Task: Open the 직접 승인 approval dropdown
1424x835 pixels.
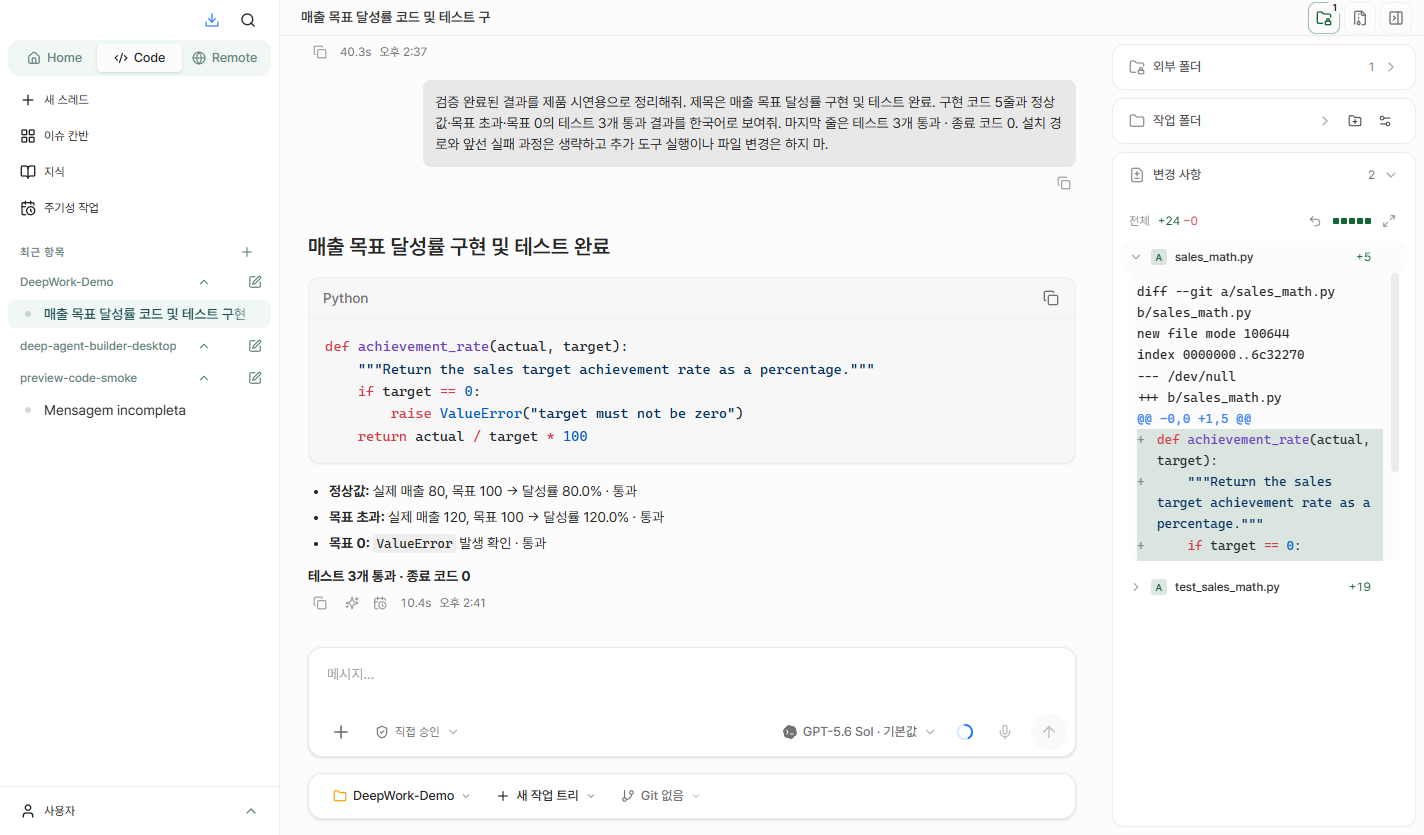Action: (x=416, y=732)
